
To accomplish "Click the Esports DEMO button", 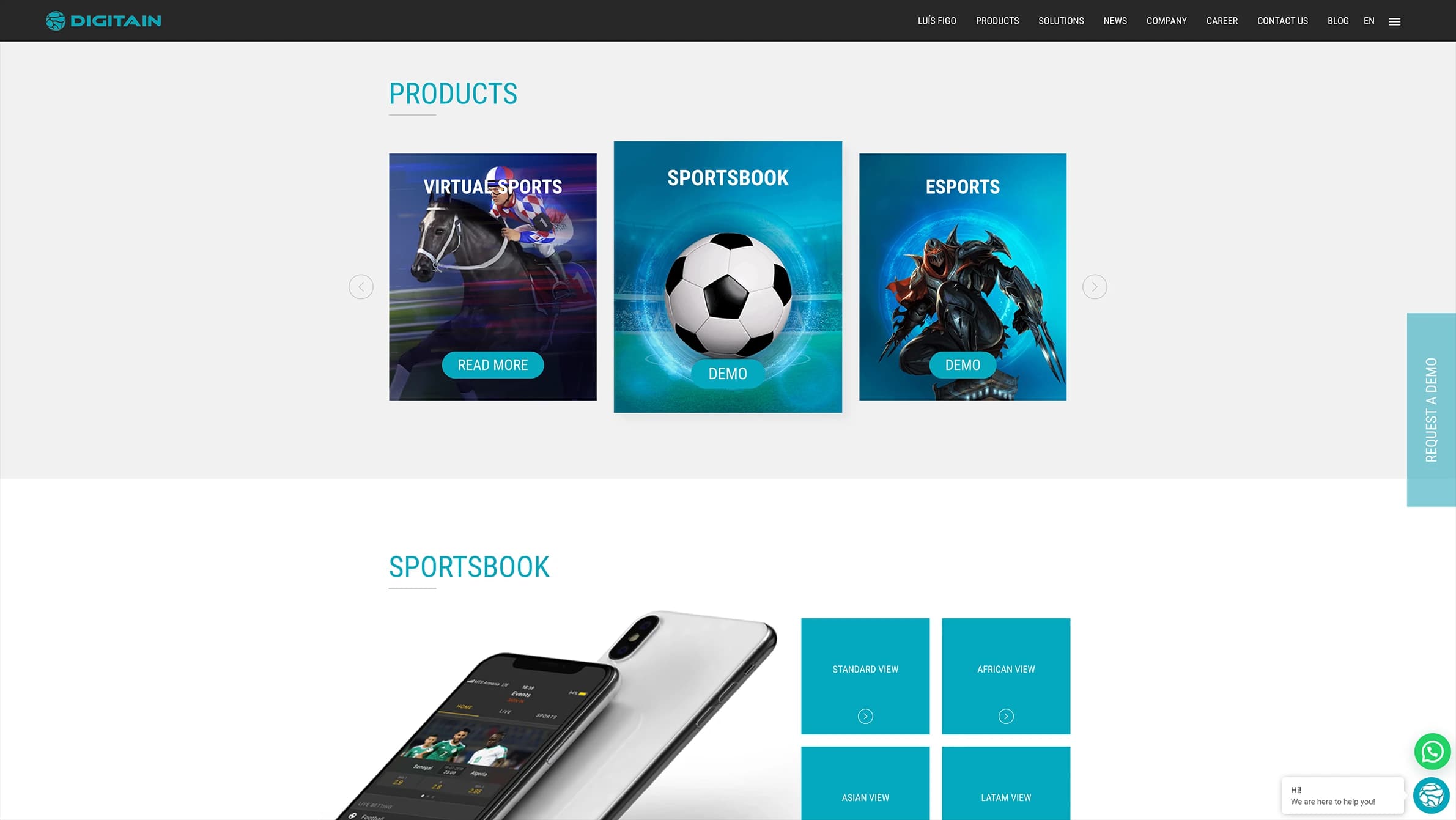I will [962, 364].
